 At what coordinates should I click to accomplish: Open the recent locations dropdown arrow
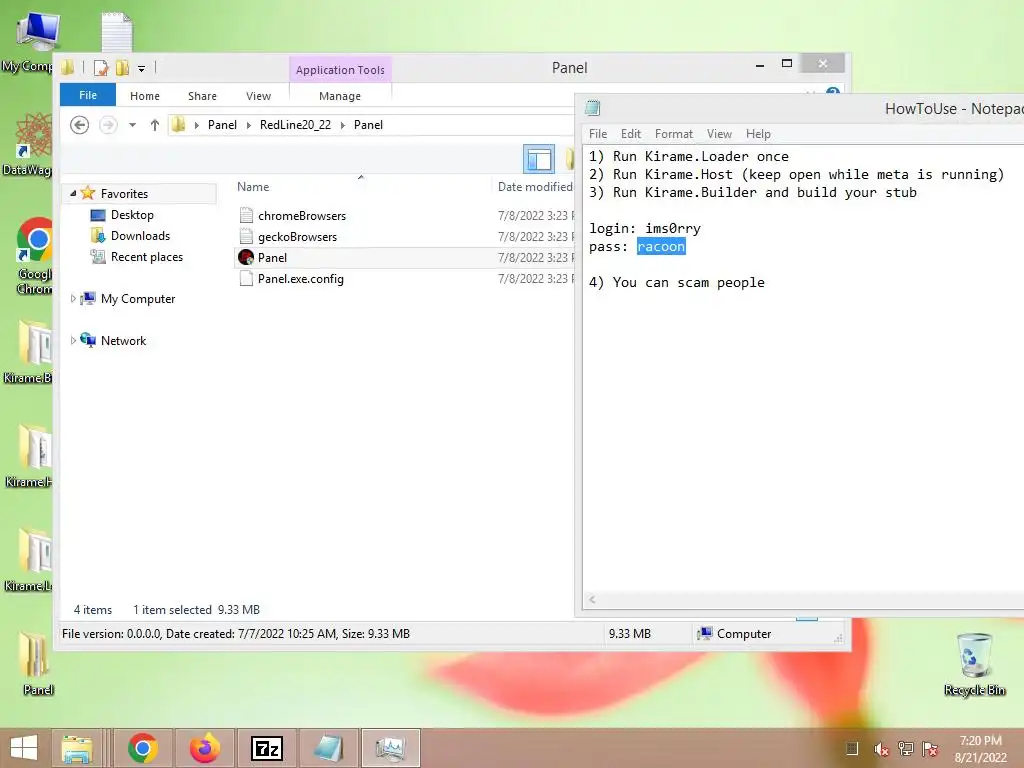[x=132, y=125]
